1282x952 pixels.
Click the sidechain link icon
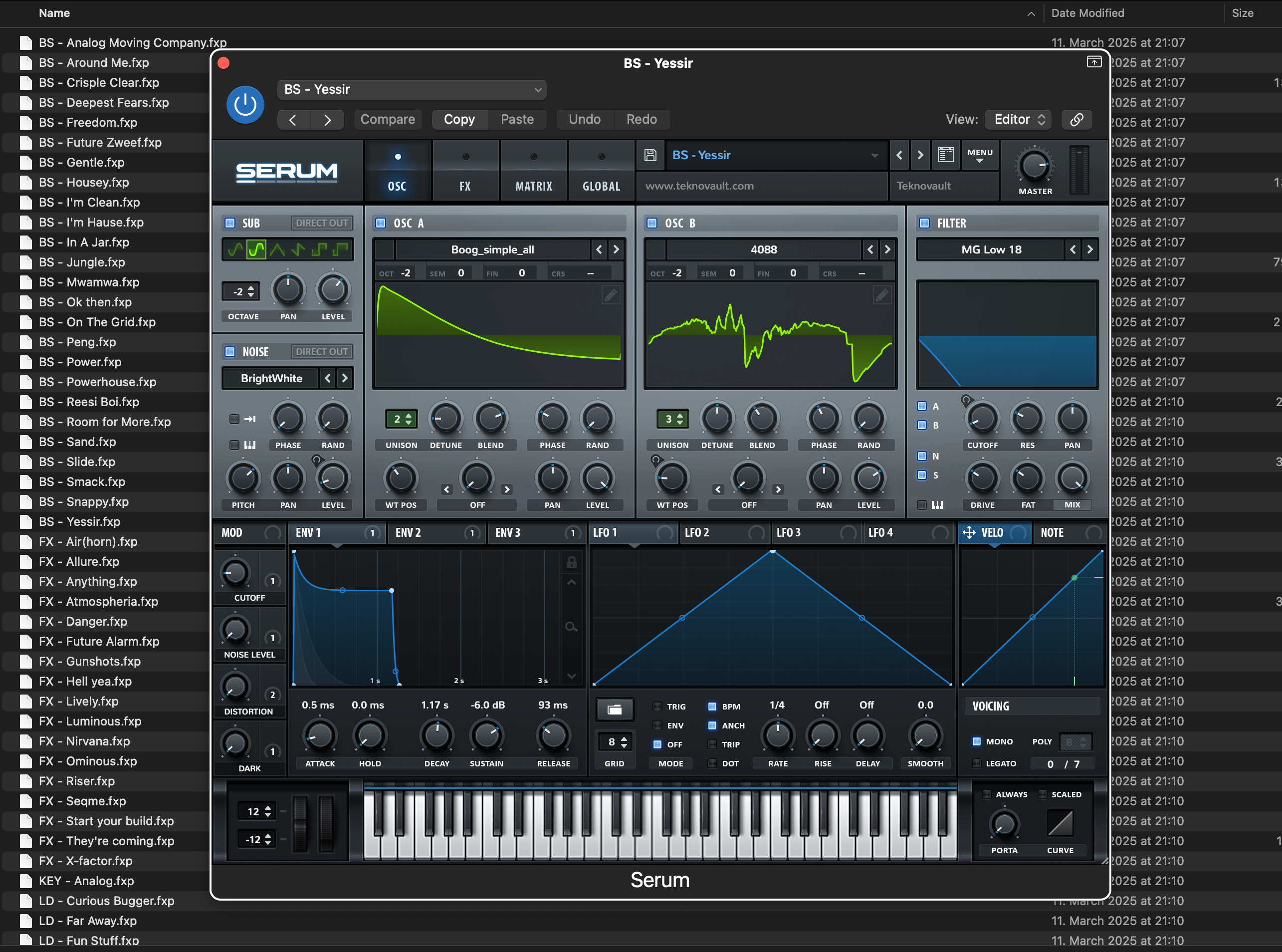[x=1076, y=119]
